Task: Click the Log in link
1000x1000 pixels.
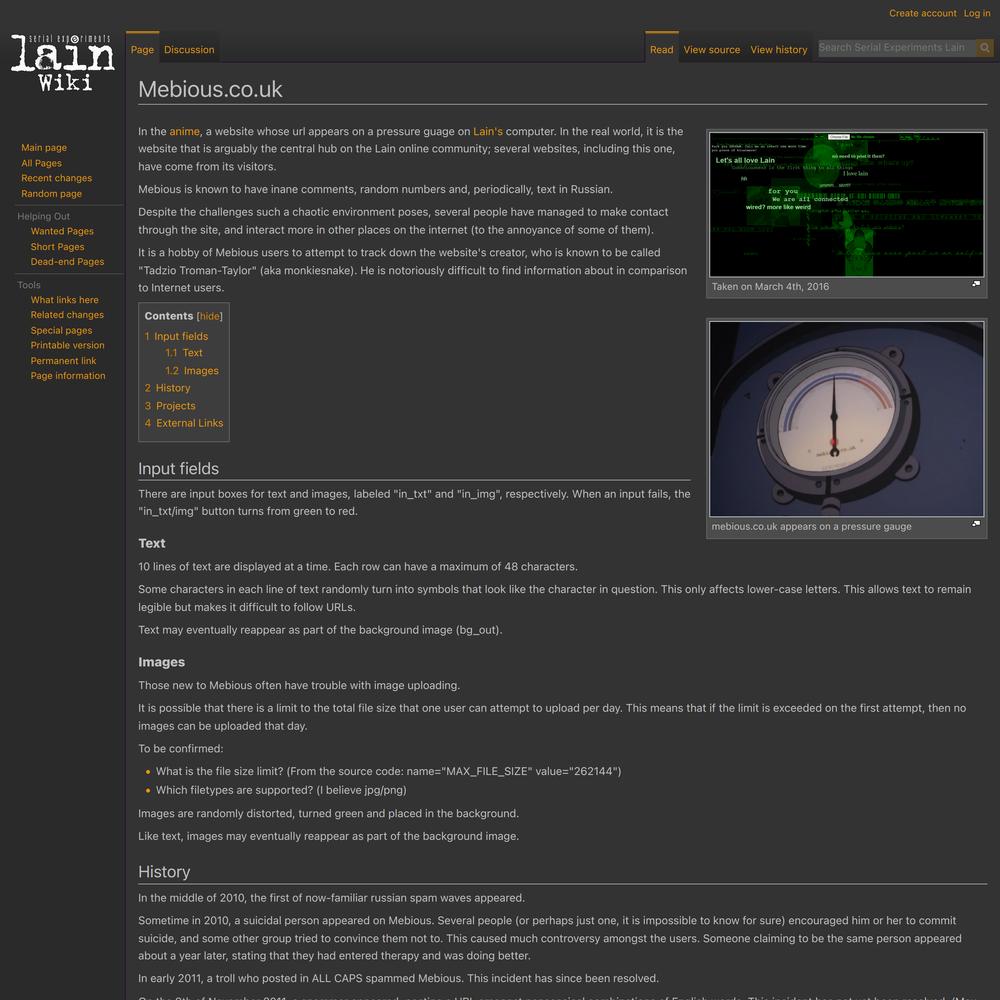Action: coord(976,13)
